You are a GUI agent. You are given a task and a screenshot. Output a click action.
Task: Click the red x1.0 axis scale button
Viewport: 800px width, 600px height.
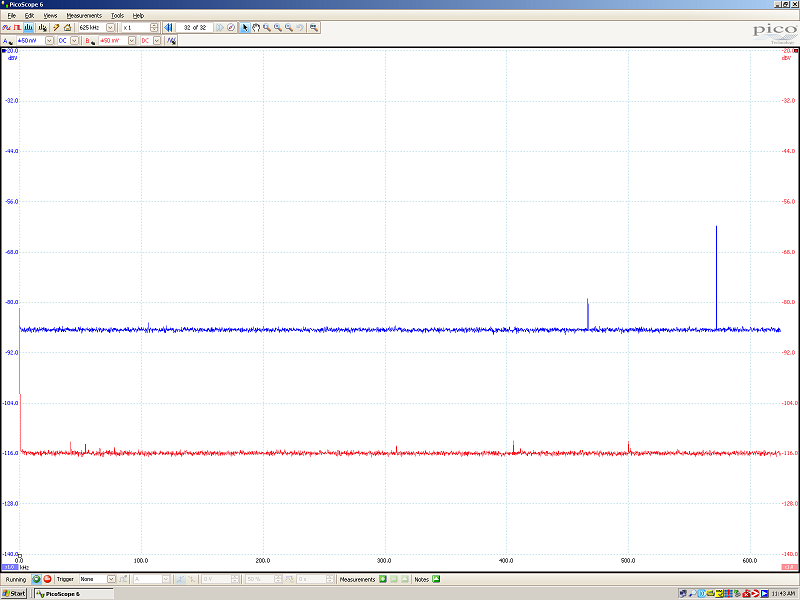pyautogui.click(x=789, y=567)
